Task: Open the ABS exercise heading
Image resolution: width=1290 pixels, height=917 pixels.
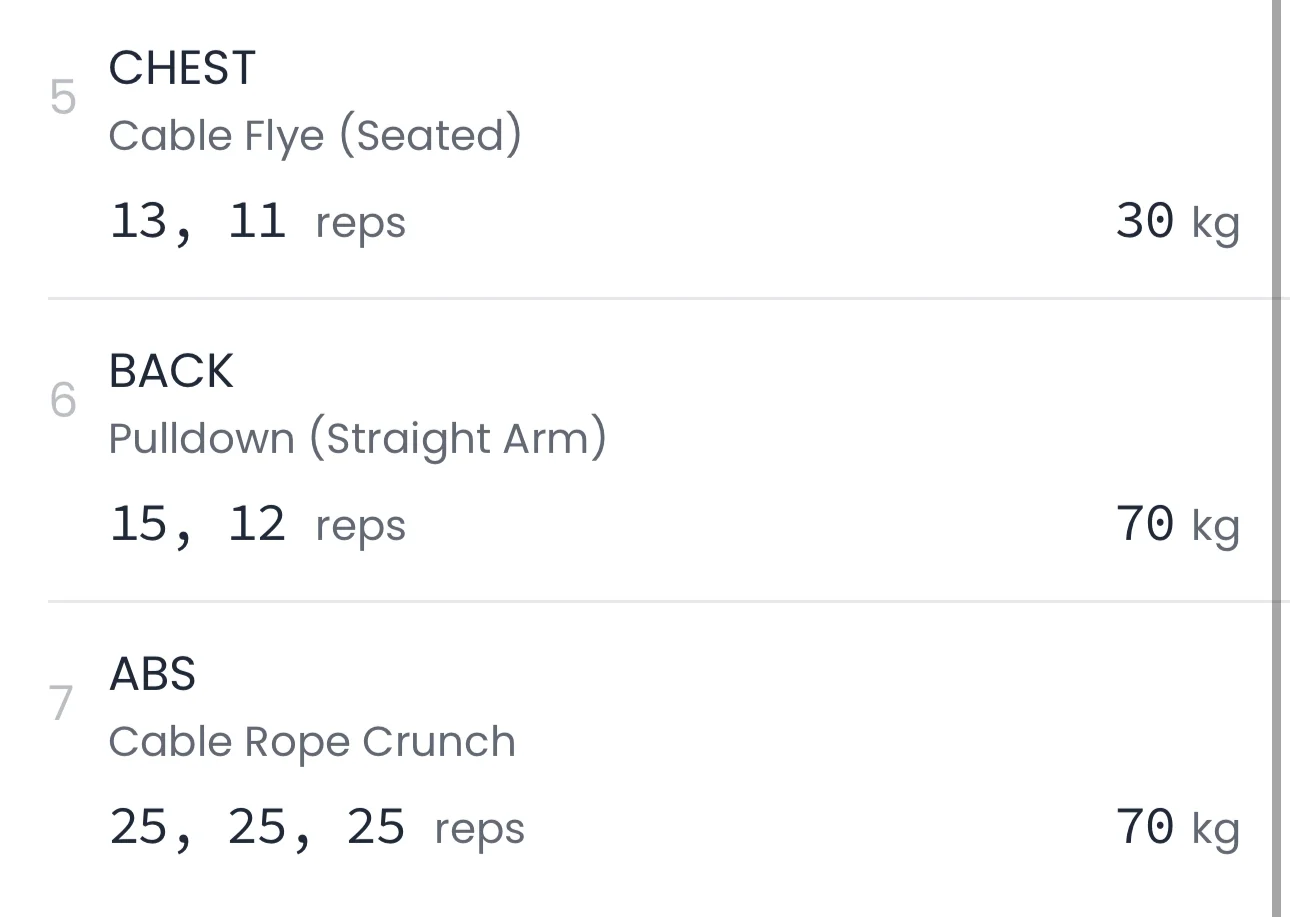Action: 152,675
